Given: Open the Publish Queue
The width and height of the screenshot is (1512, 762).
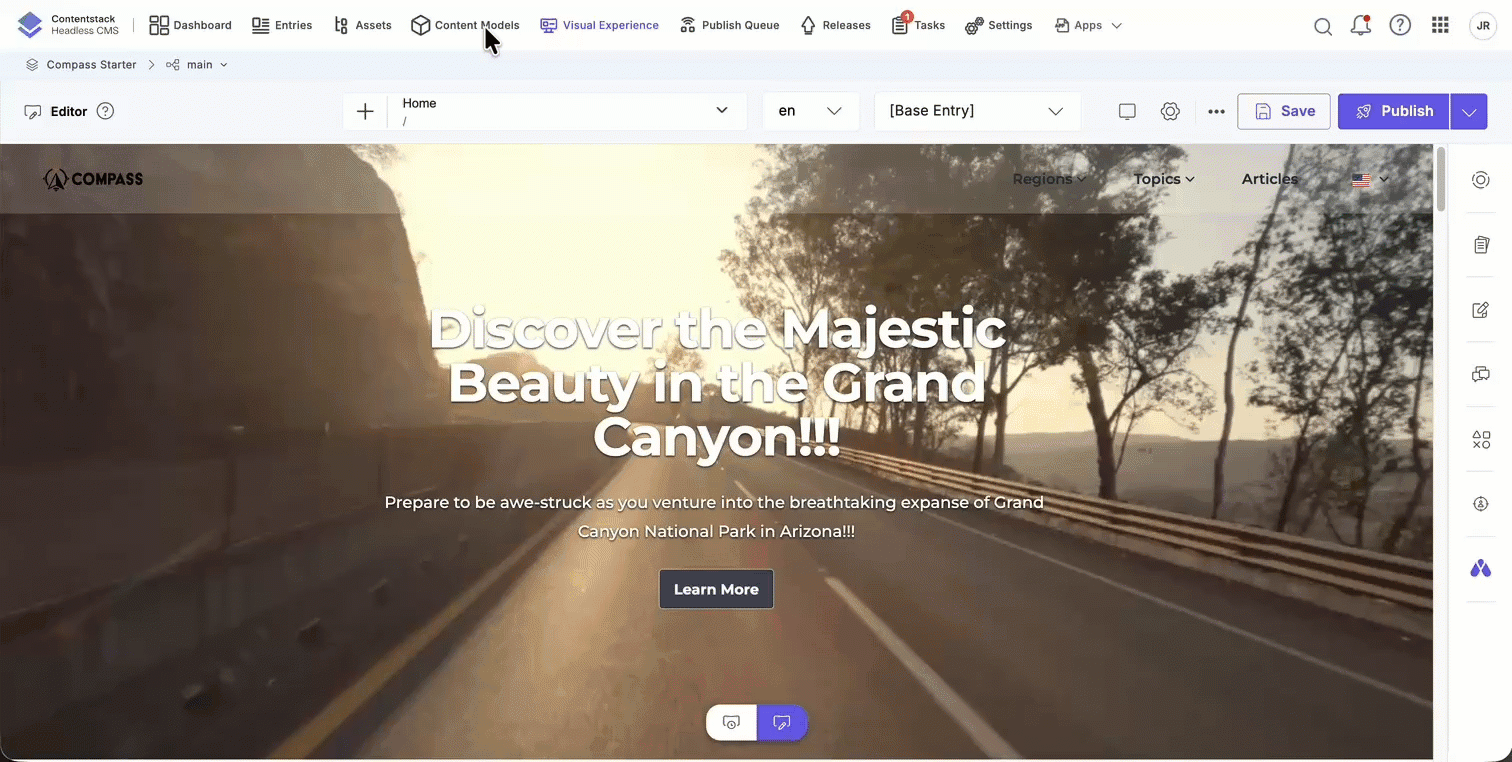Looking at the screenshot, I should [729, 26].
